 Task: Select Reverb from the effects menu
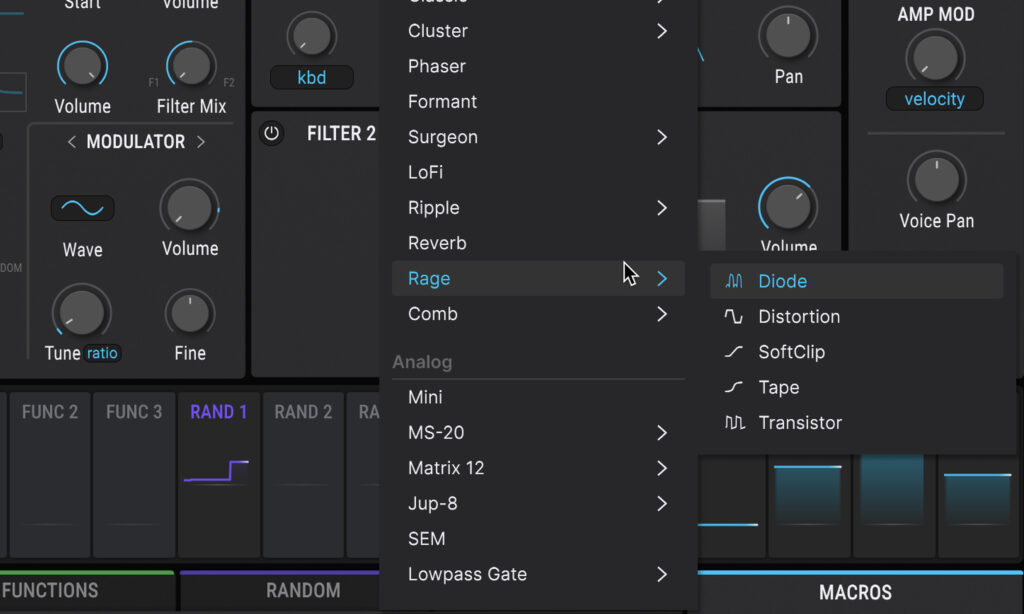pos(437,243)
